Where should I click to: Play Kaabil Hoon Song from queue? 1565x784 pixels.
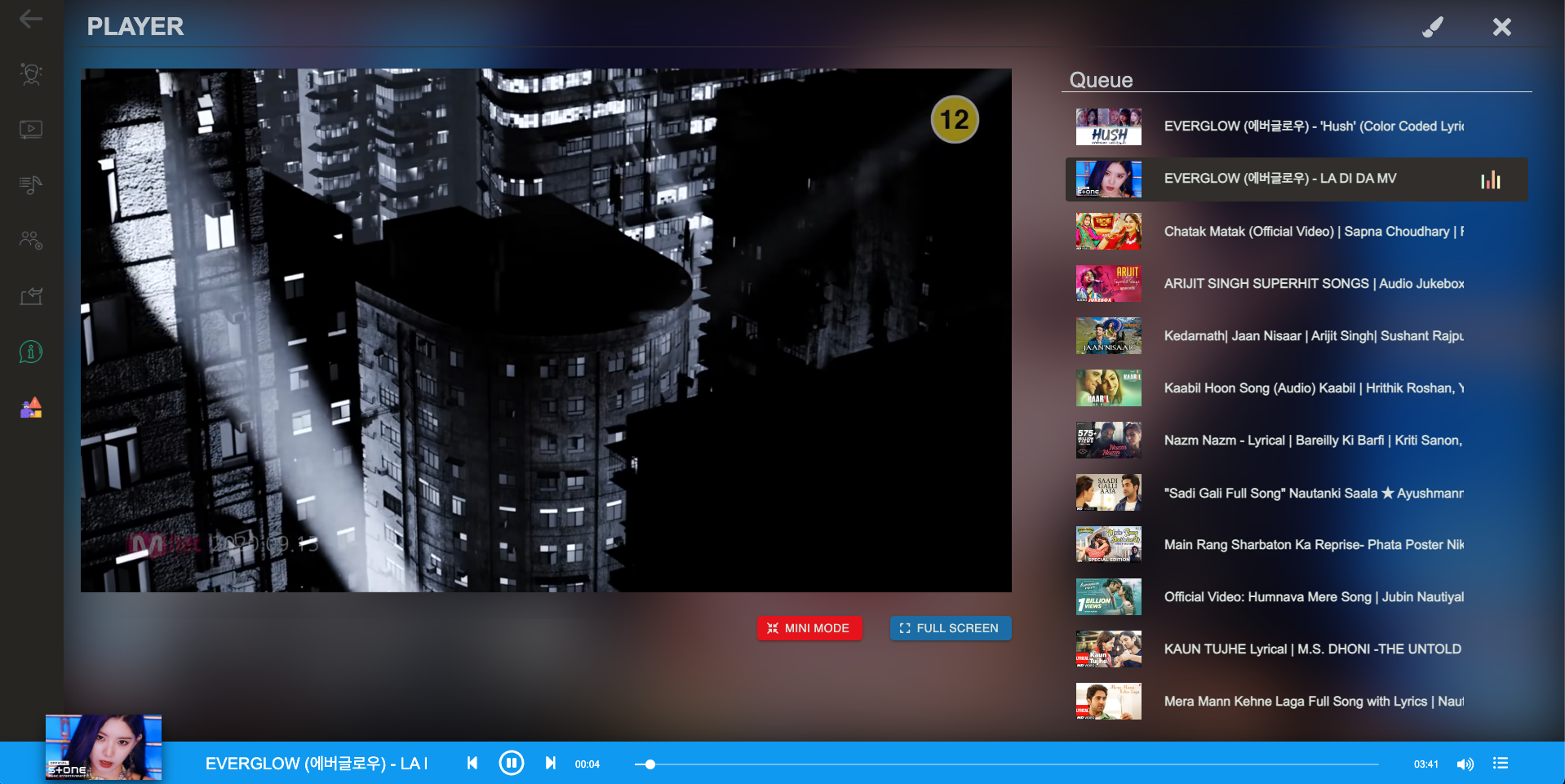coord(1297,388)
